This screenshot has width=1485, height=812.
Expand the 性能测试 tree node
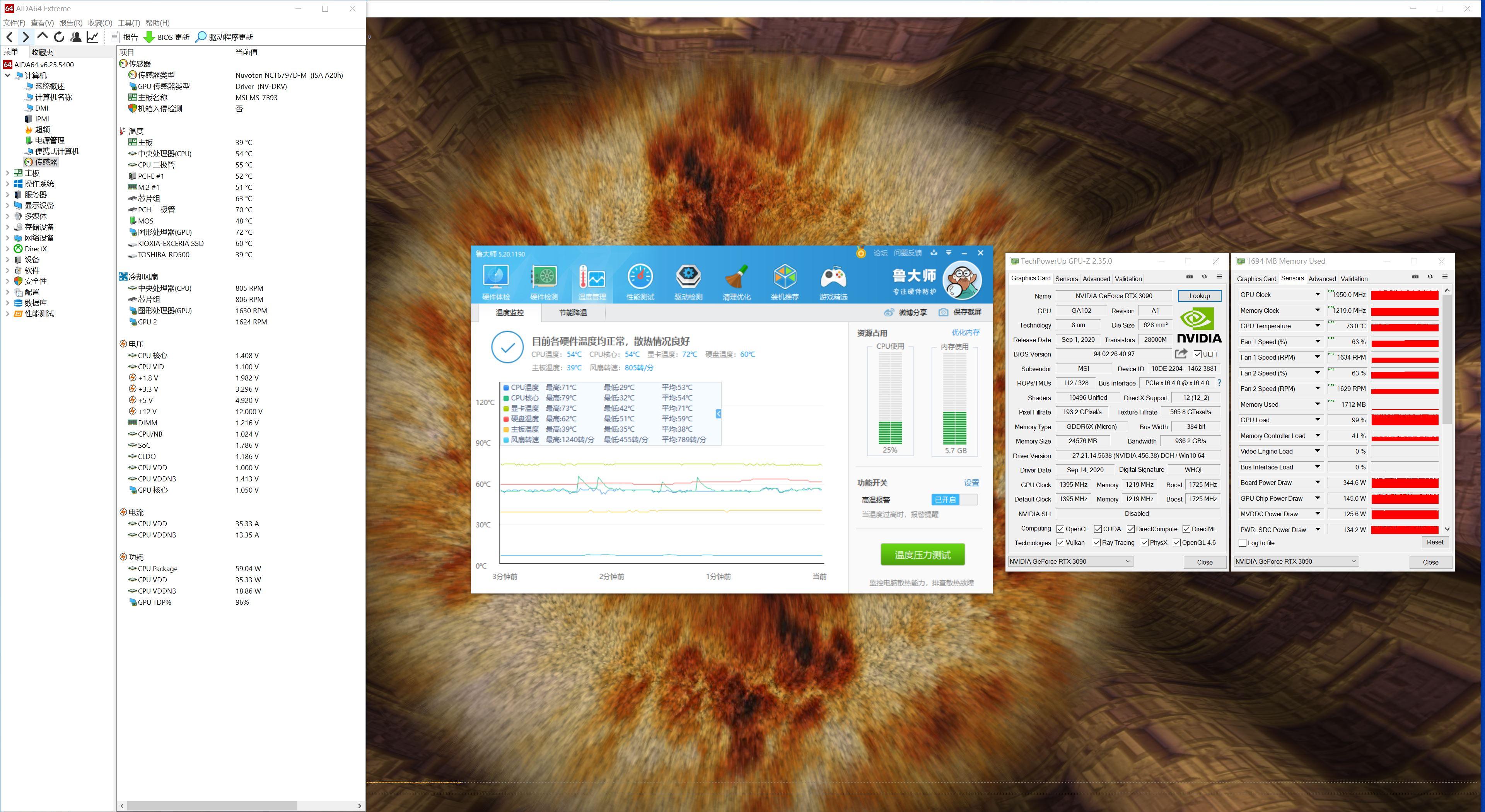7,314
